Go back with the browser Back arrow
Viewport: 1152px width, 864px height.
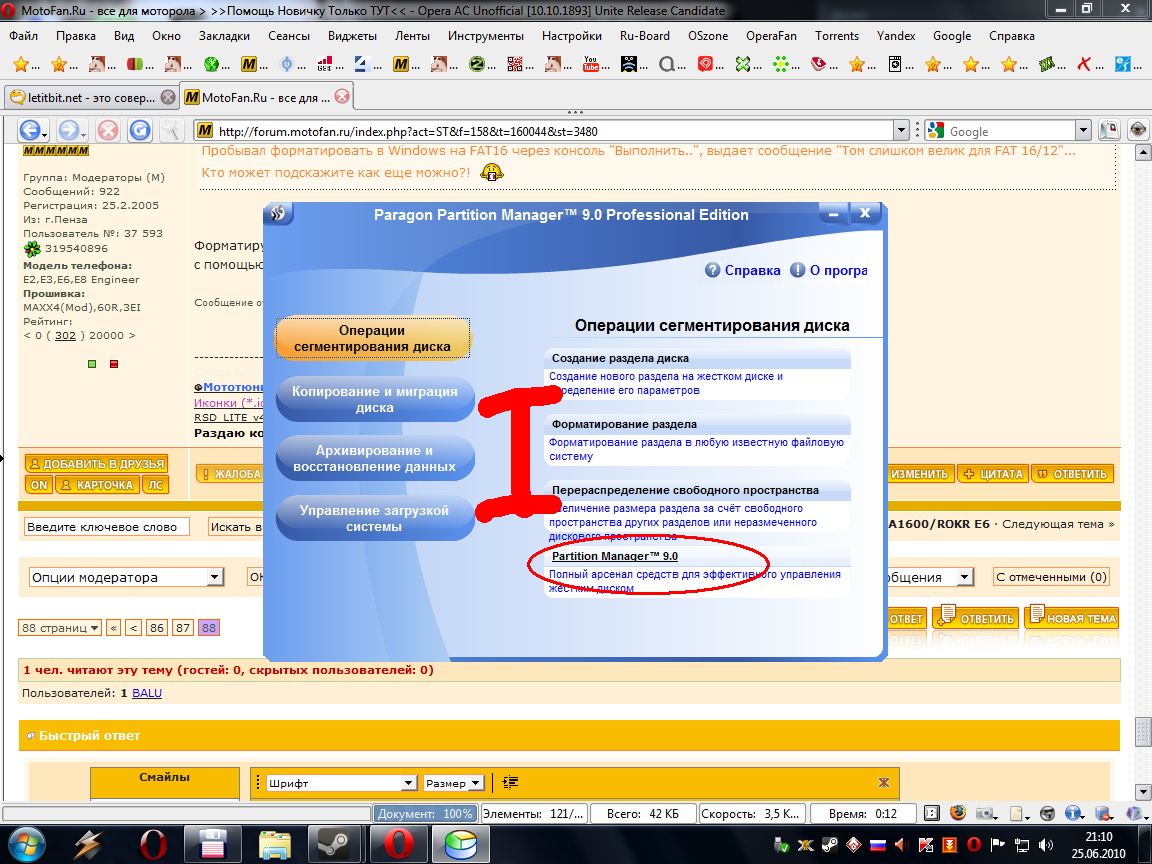tap(30, 131)
